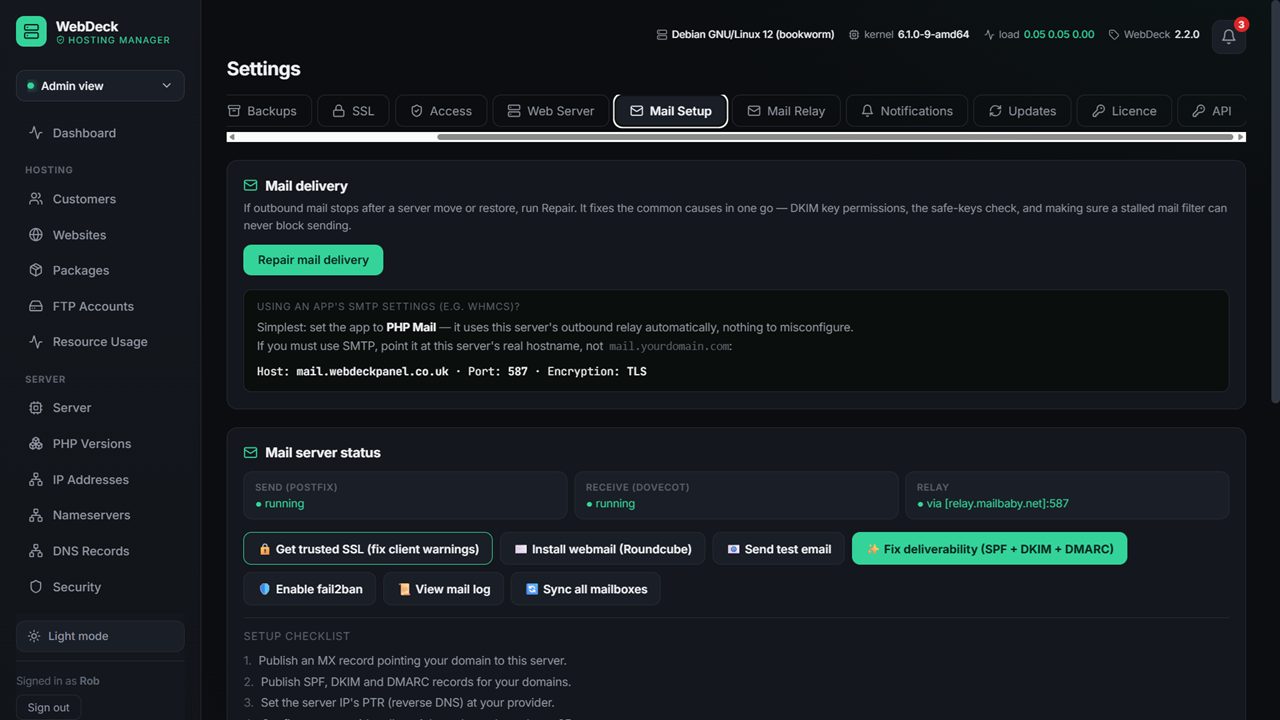This screenshot has width=1280, height=720.
Task: Click the WebDeck version tag icon
Action: tap(1113, 34)
